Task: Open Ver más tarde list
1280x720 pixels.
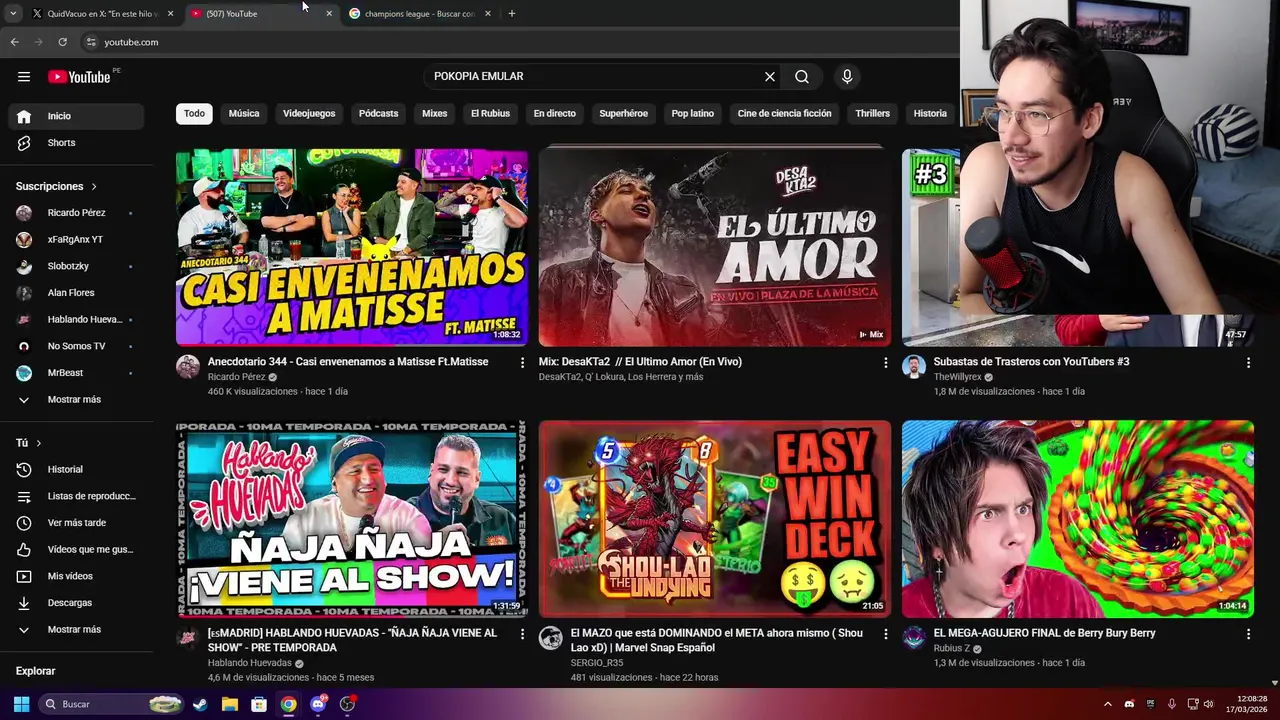Action: tap(76, 523)
